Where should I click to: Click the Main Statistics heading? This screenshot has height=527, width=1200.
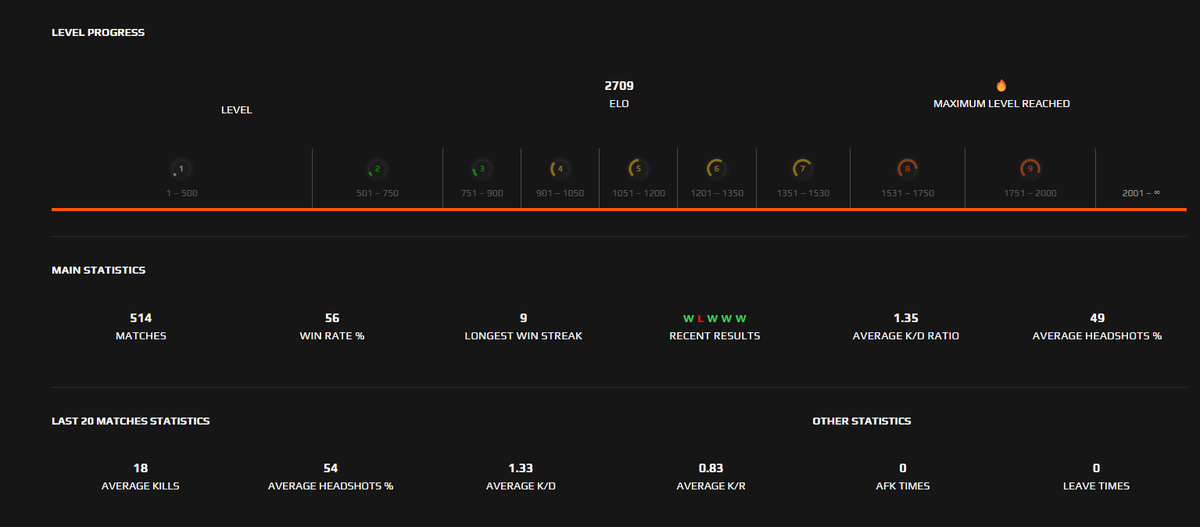[x=98, y=270]
